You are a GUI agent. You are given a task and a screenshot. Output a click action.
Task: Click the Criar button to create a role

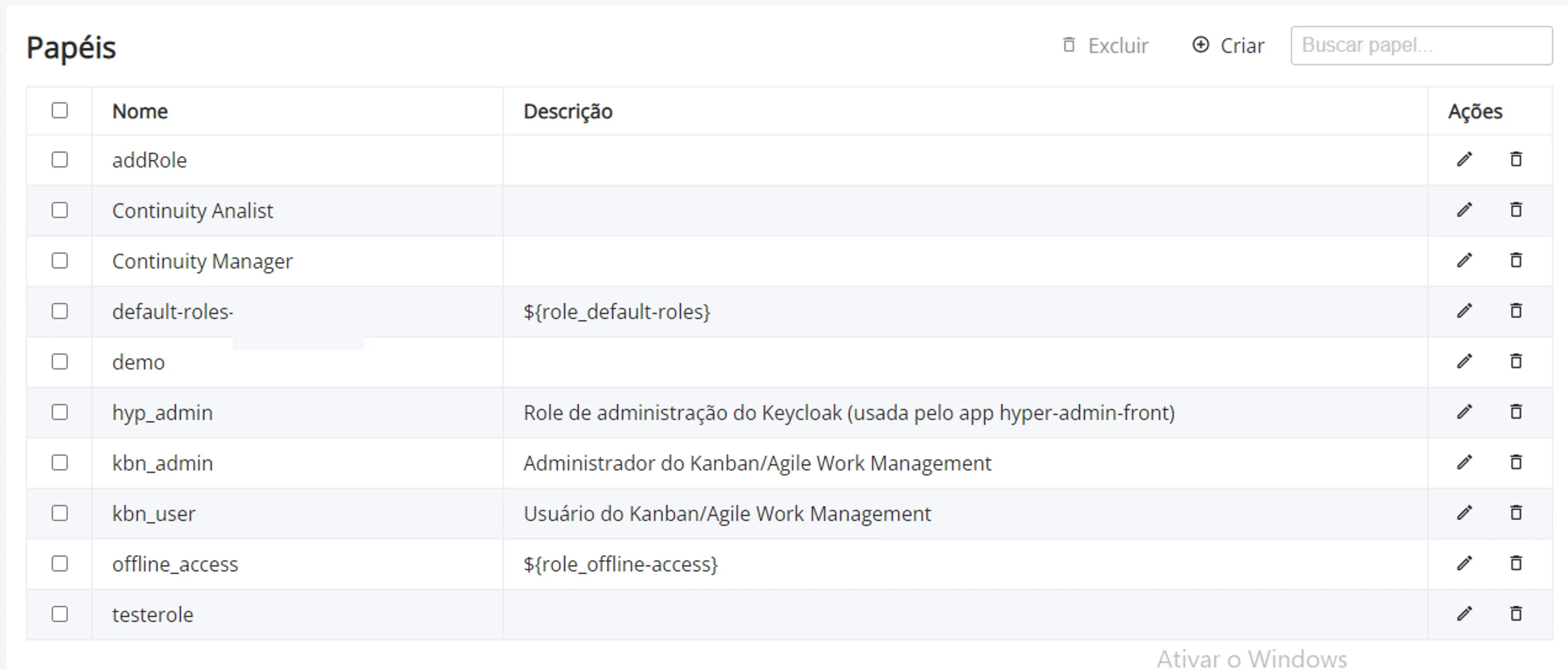[1228, 46]
